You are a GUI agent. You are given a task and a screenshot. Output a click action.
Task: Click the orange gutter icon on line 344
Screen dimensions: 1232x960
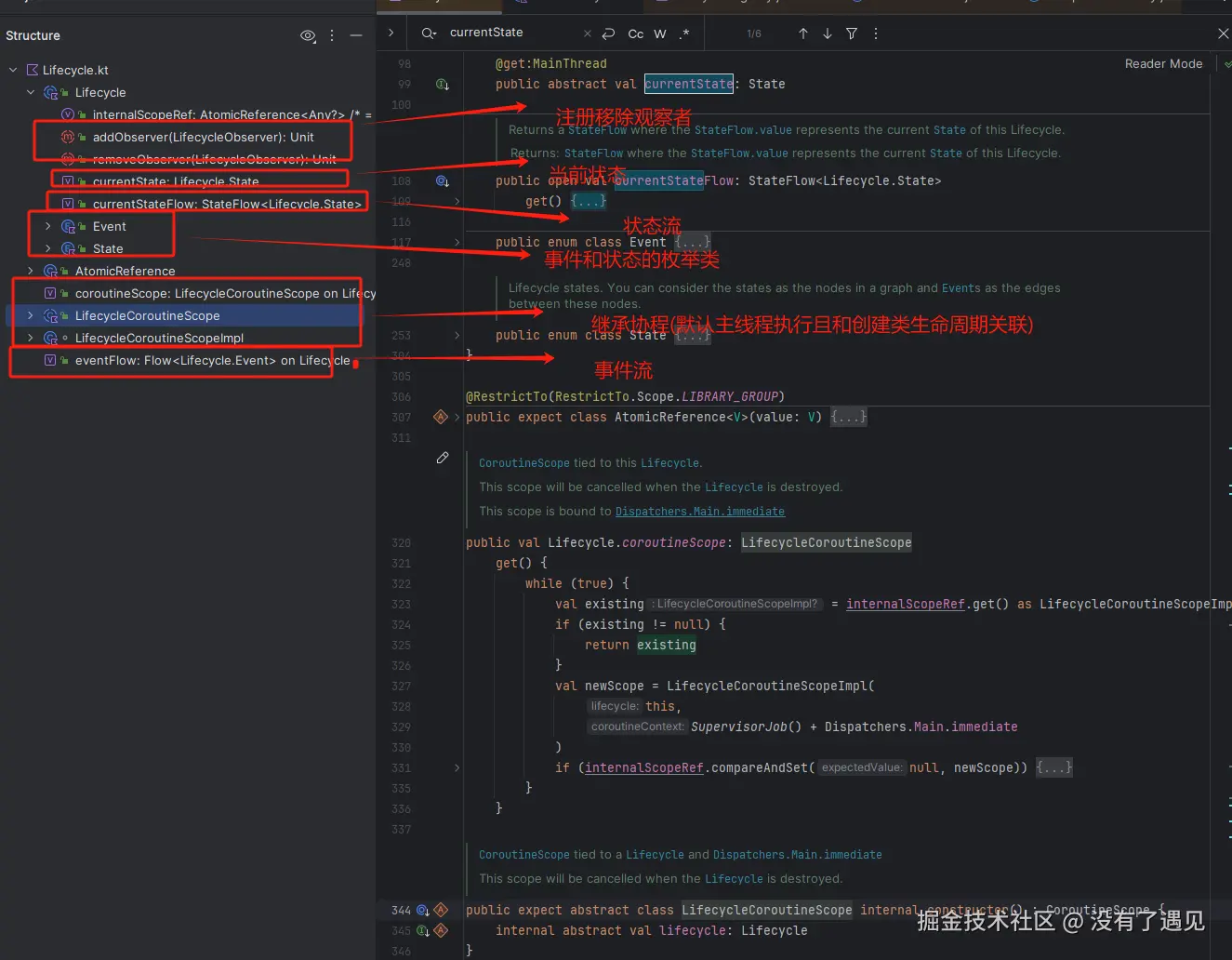click(x=442, y=910)
